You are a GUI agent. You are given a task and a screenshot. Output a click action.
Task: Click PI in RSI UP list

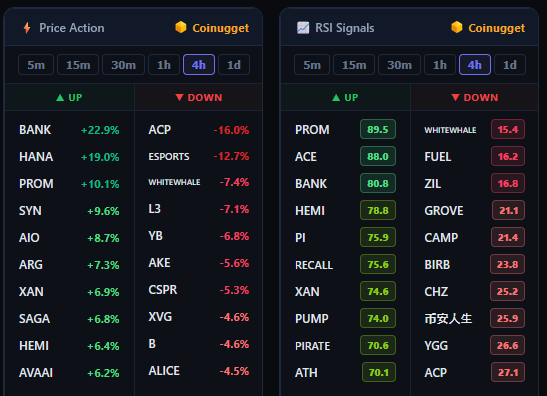click(300, 238)
